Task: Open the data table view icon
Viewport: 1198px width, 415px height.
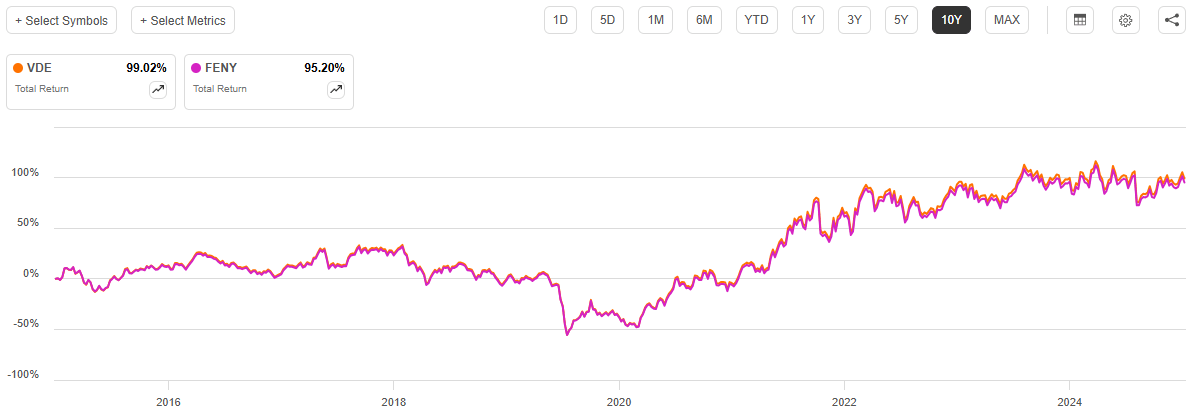Action: pyautogui.click(x=1079, y=20)
